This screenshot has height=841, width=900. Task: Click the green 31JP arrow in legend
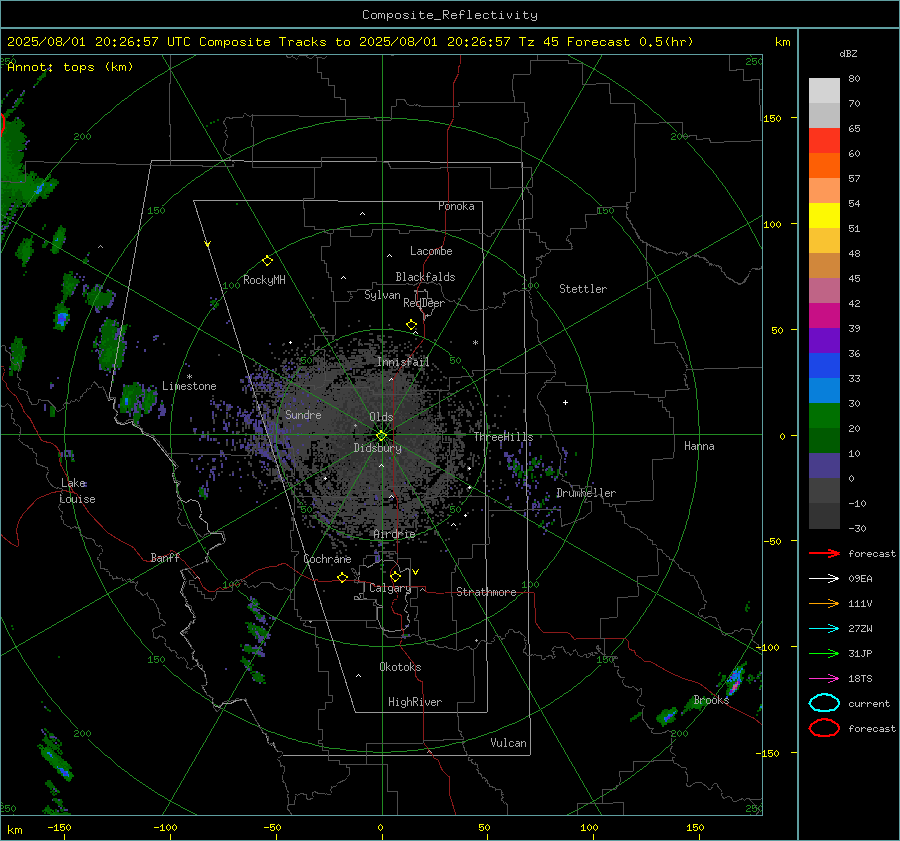(824, 653)
